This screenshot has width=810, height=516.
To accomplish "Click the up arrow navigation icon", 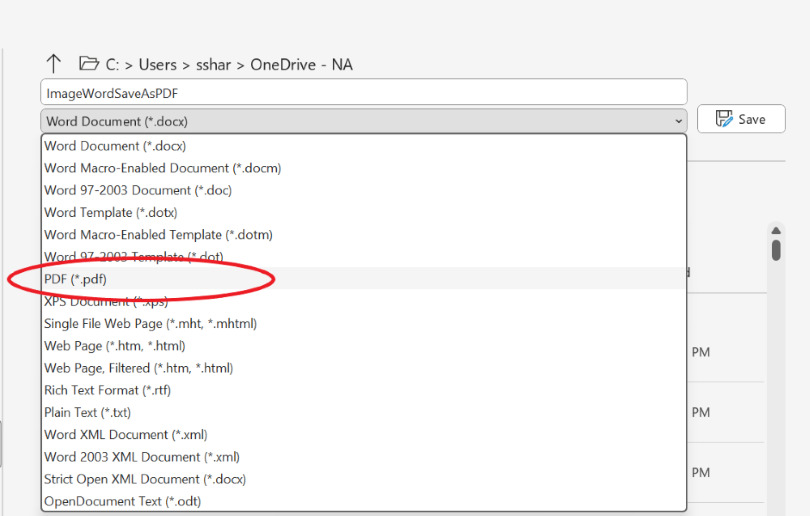I will (x=54, y=63).
